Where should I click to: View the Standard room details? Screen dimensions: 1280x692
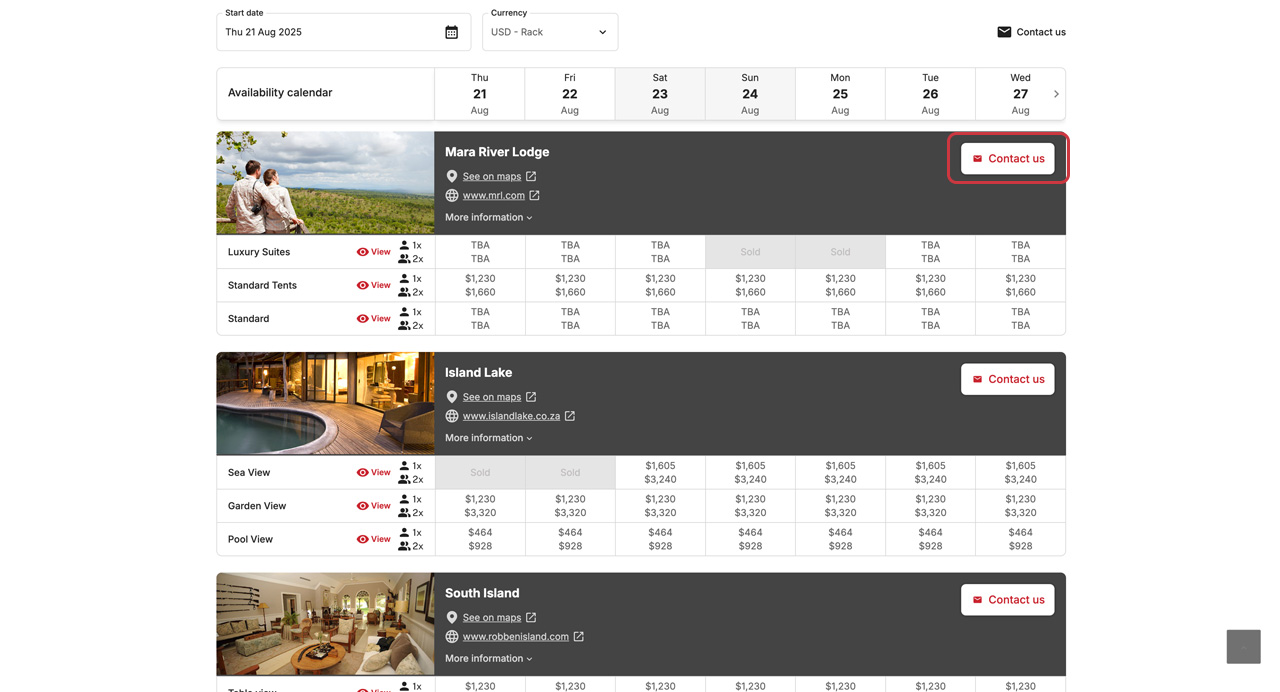point(373,319)
